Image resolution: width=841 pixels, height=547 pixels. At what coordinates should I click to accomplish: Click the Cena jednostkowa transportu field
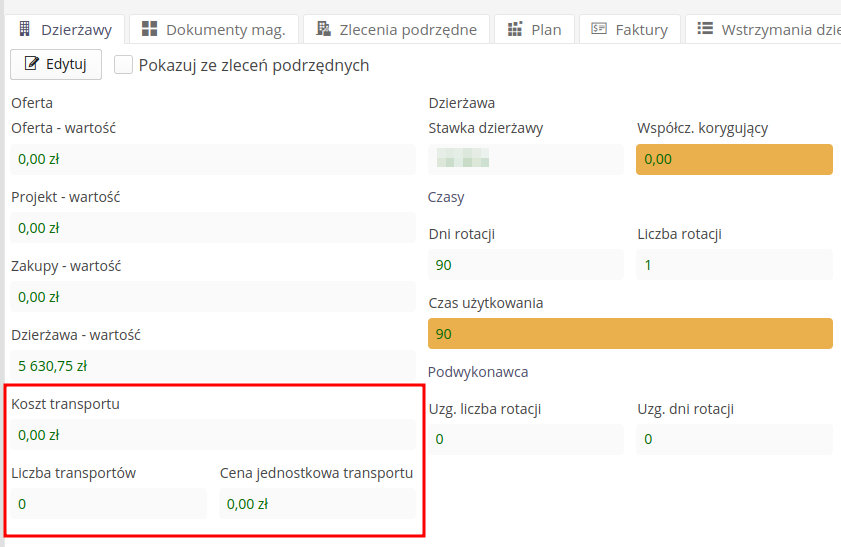tap(317, 504)
